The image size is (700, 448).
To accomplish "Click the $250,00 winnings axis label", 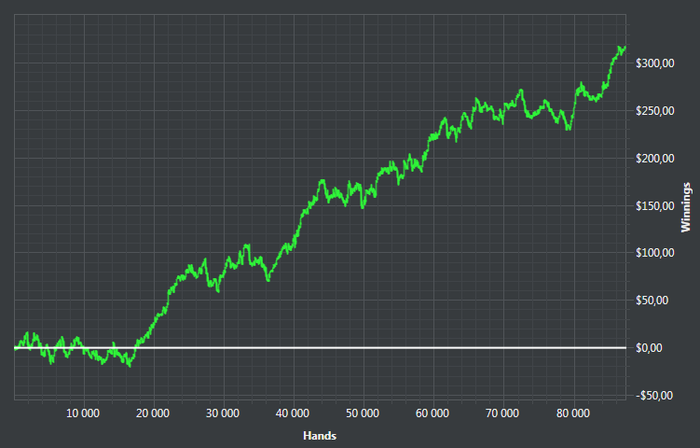I will pyautogui.click(x=655, y=111).
